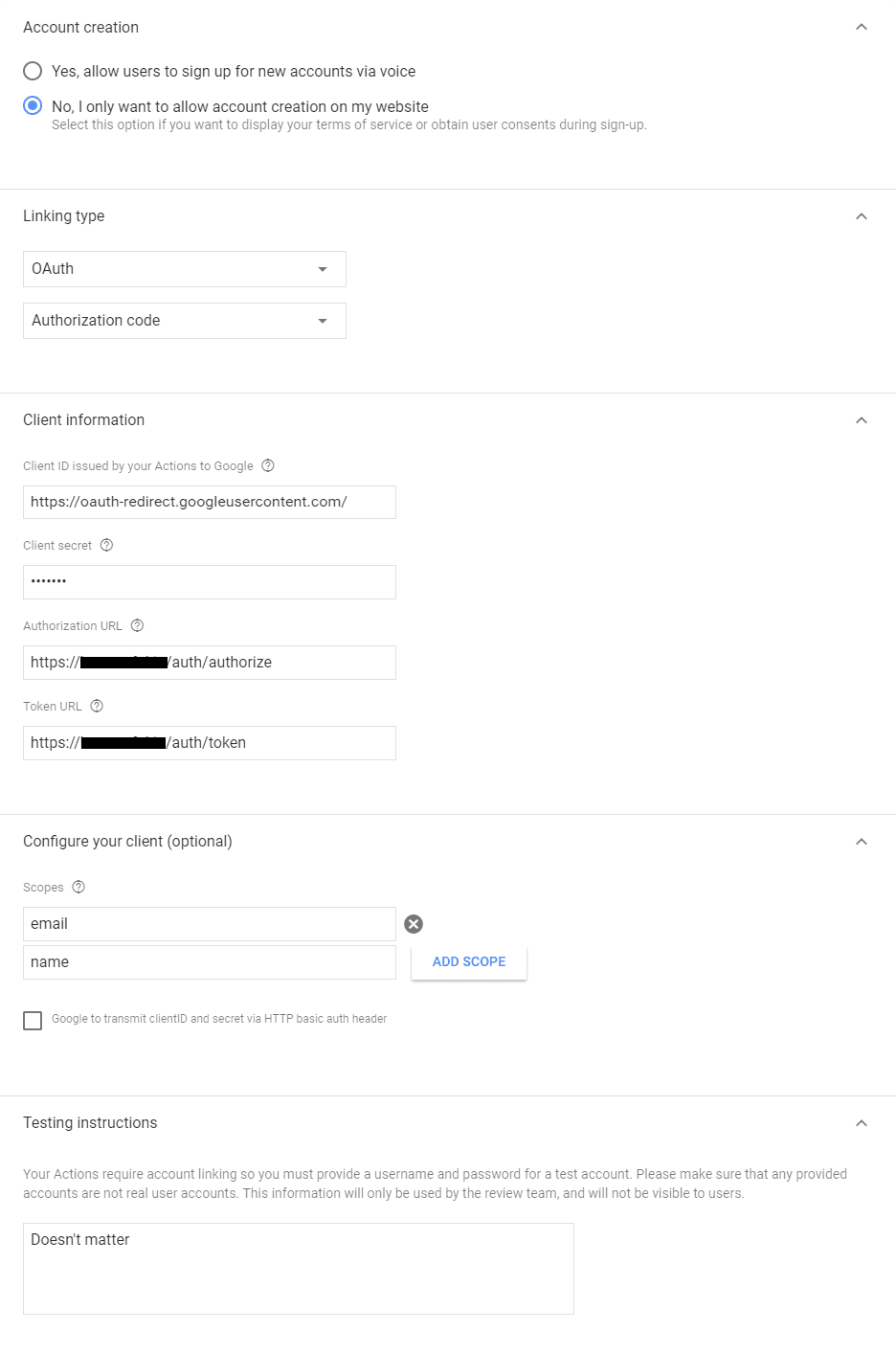Collapse the Testing instructions section
Image resolution: width=896 pixels, height=1354 pixels.
(862, 1123)
